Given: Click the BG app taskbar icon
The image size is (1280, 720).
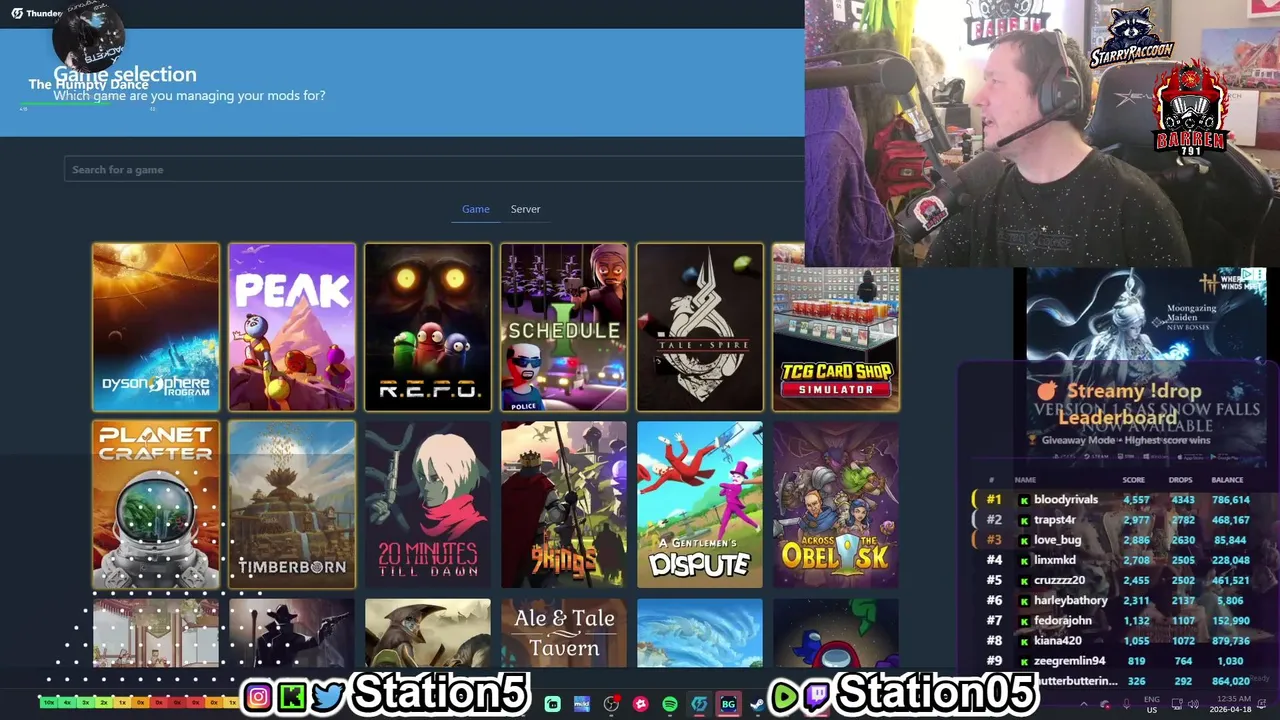Looking at the screenshot, I should click(728, 704).
